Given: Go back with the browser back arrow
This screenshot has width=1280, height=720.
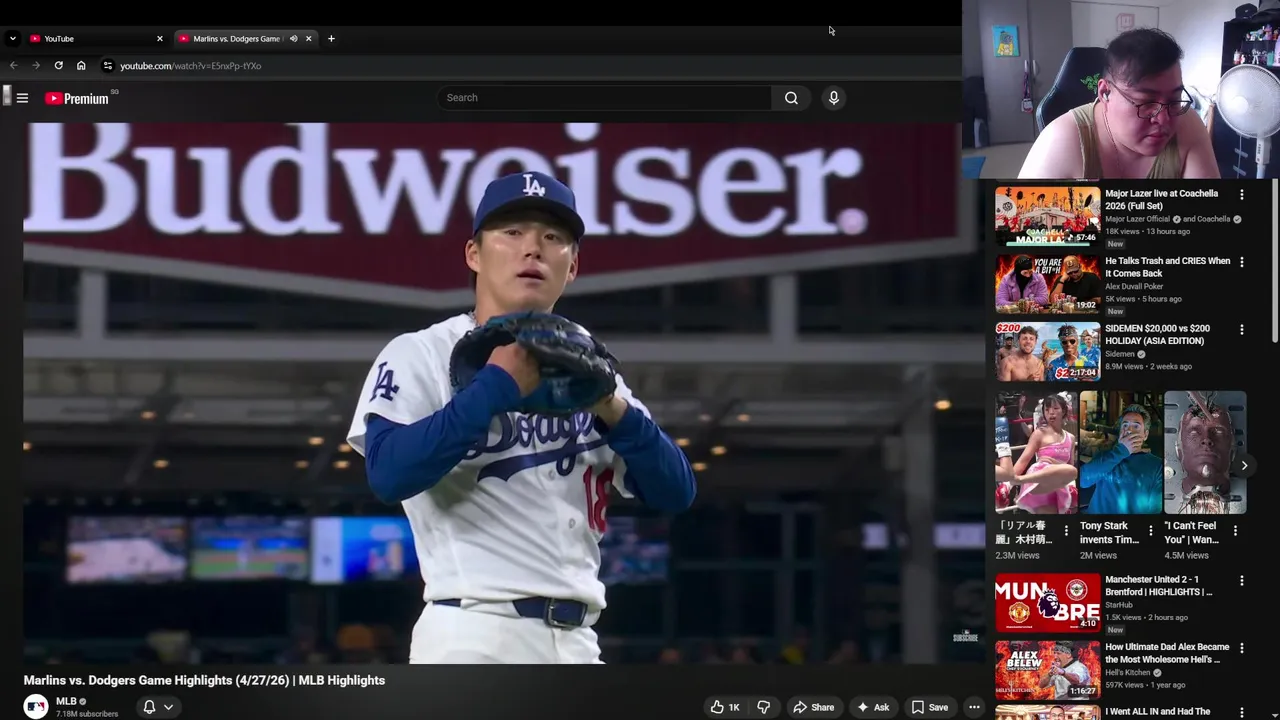Looking at the screenshot, I should coord(14,66).
